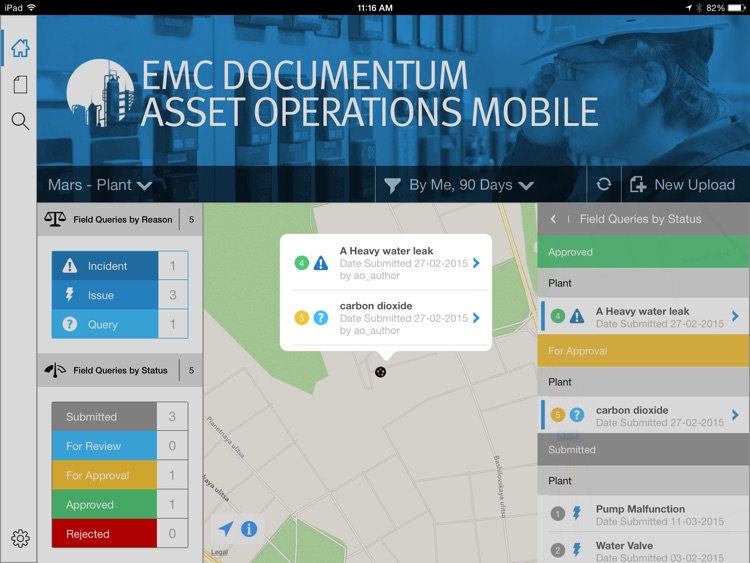Expand the Mars - Plant dropdown
Viewport: 750px width, 563px height.
pos(100,185)
